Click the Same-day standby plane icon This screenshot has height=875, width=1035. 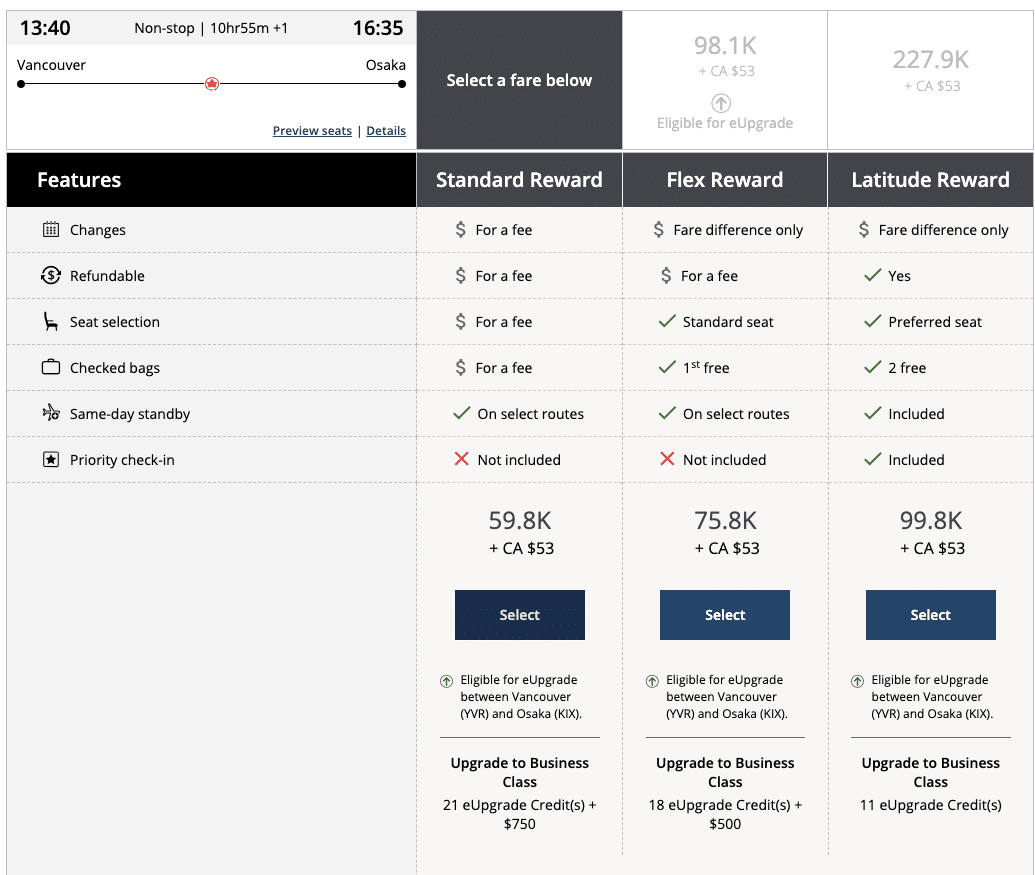(x=51, y=414)
